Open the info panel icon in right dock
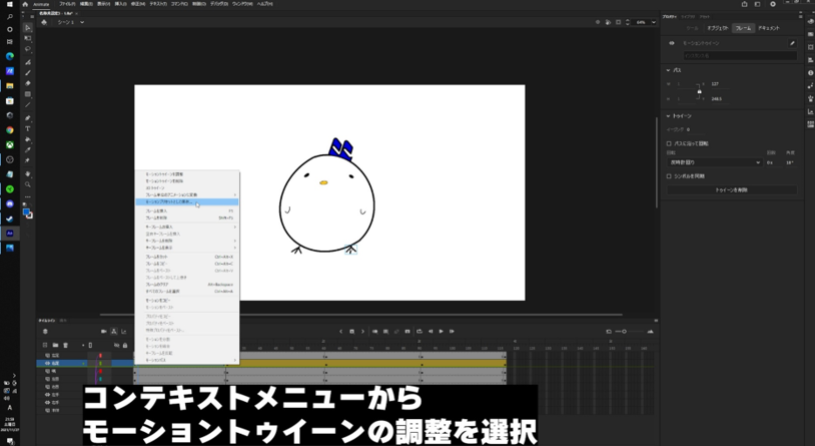Viewport: 815px width, 446px height. pyautogui.click(x=810, y=73)
